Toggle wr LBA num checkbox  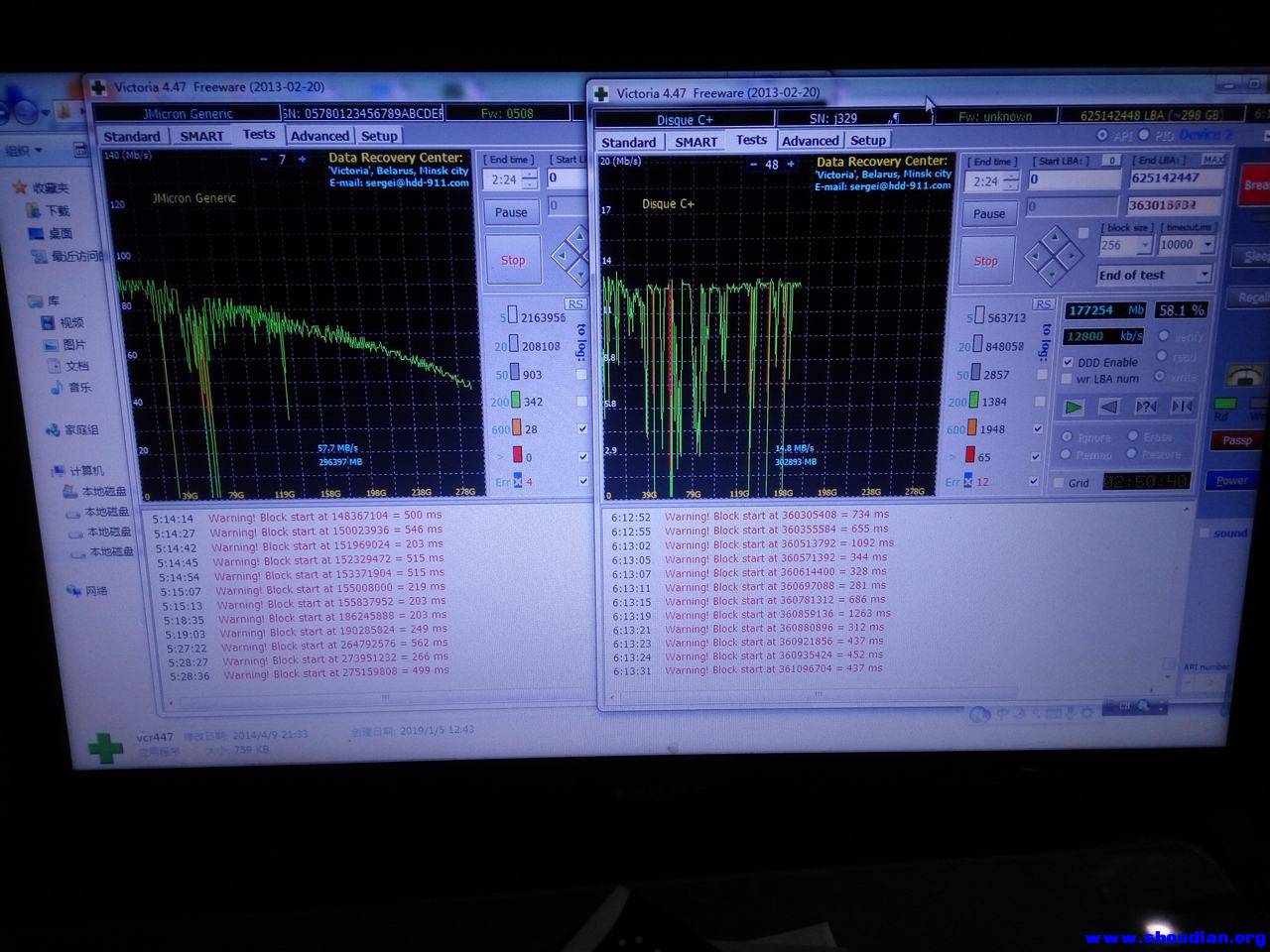pyautogui.click(x=1068, y=379)
